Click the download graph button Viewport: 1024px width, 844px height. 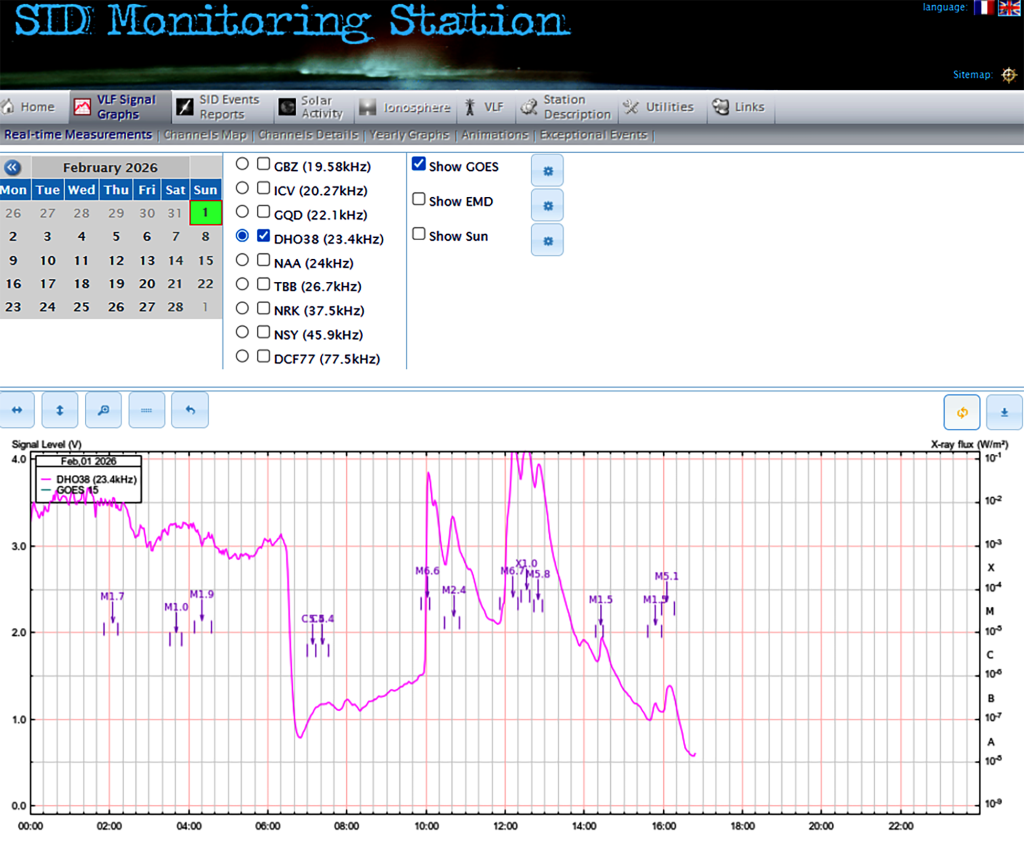tap(1004, 412)
